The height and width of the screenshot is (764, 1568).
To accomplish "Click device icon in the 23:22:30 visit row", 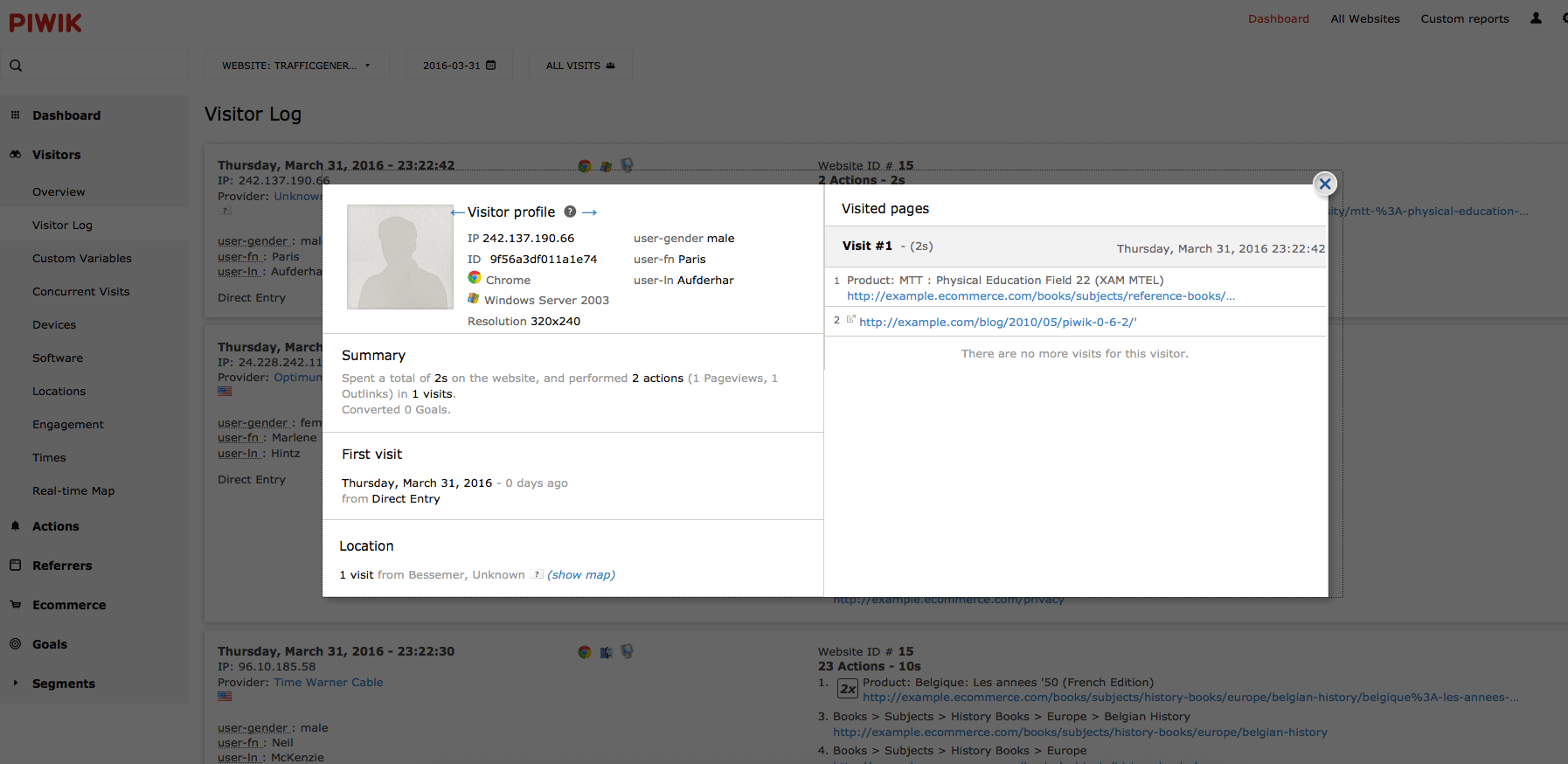I will [627, 651].
